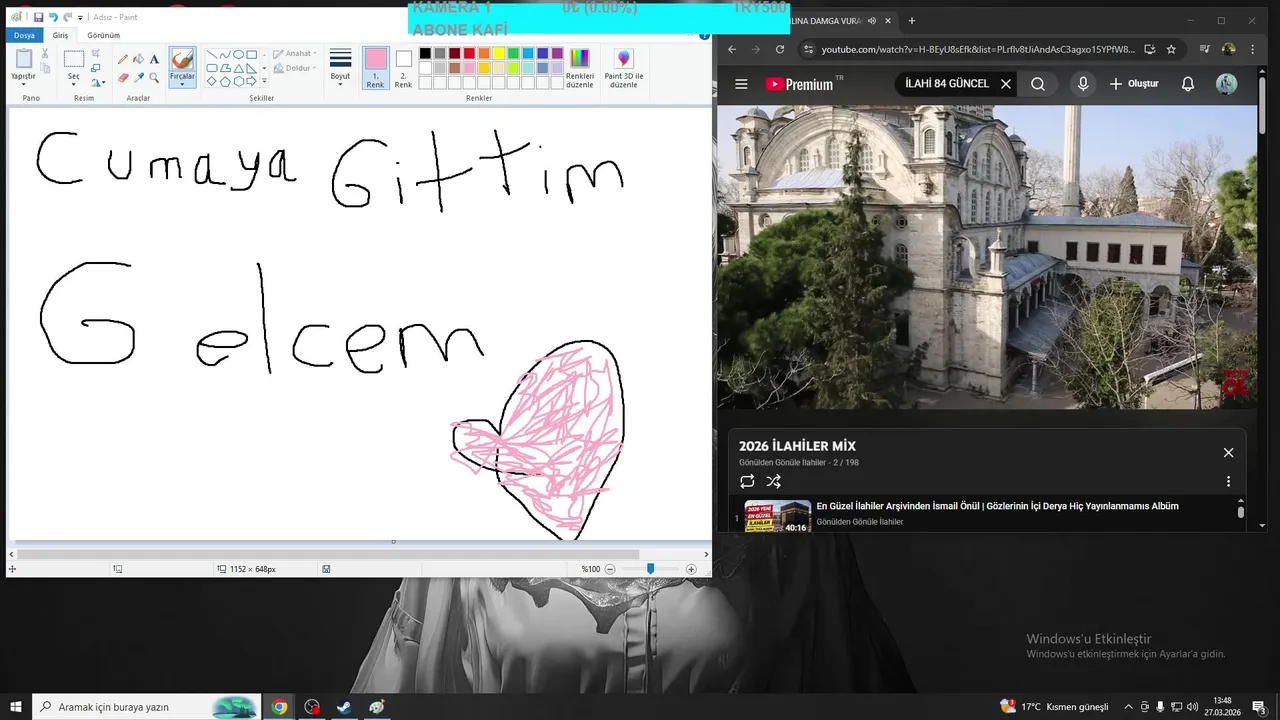Open Chrome media controls icon
Viewport: 1280px width, 720px height.
pos(1204,49)
